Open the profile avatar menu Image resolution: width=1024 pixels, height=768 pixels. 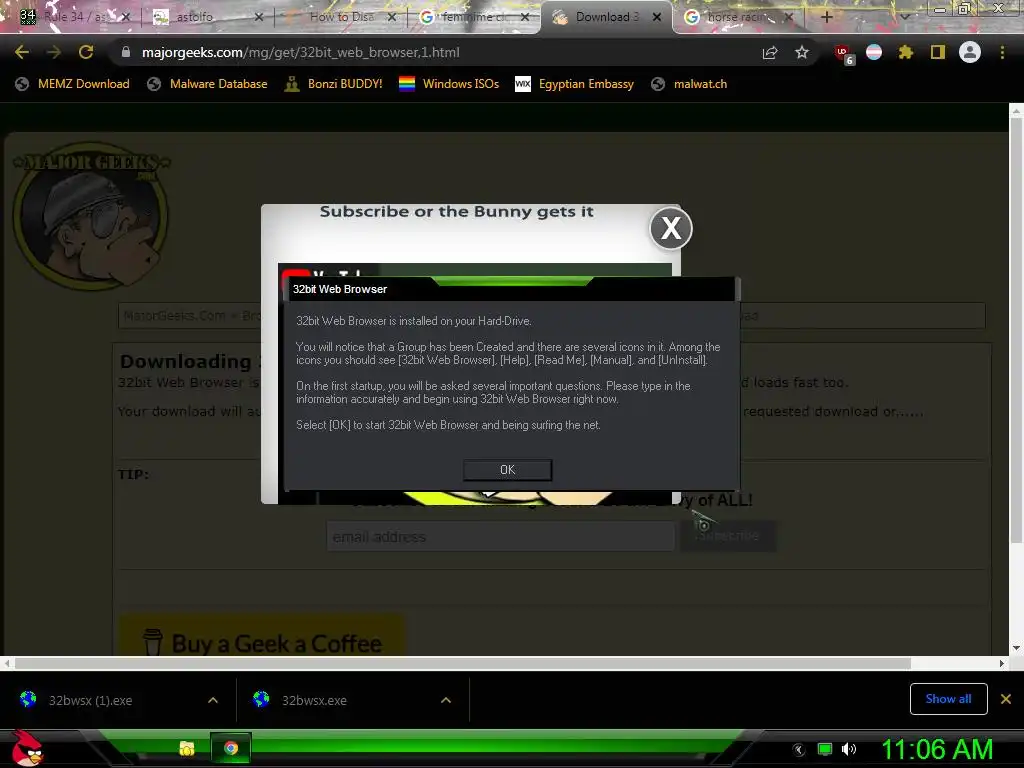pyautogui.click(x=970, y=52)
